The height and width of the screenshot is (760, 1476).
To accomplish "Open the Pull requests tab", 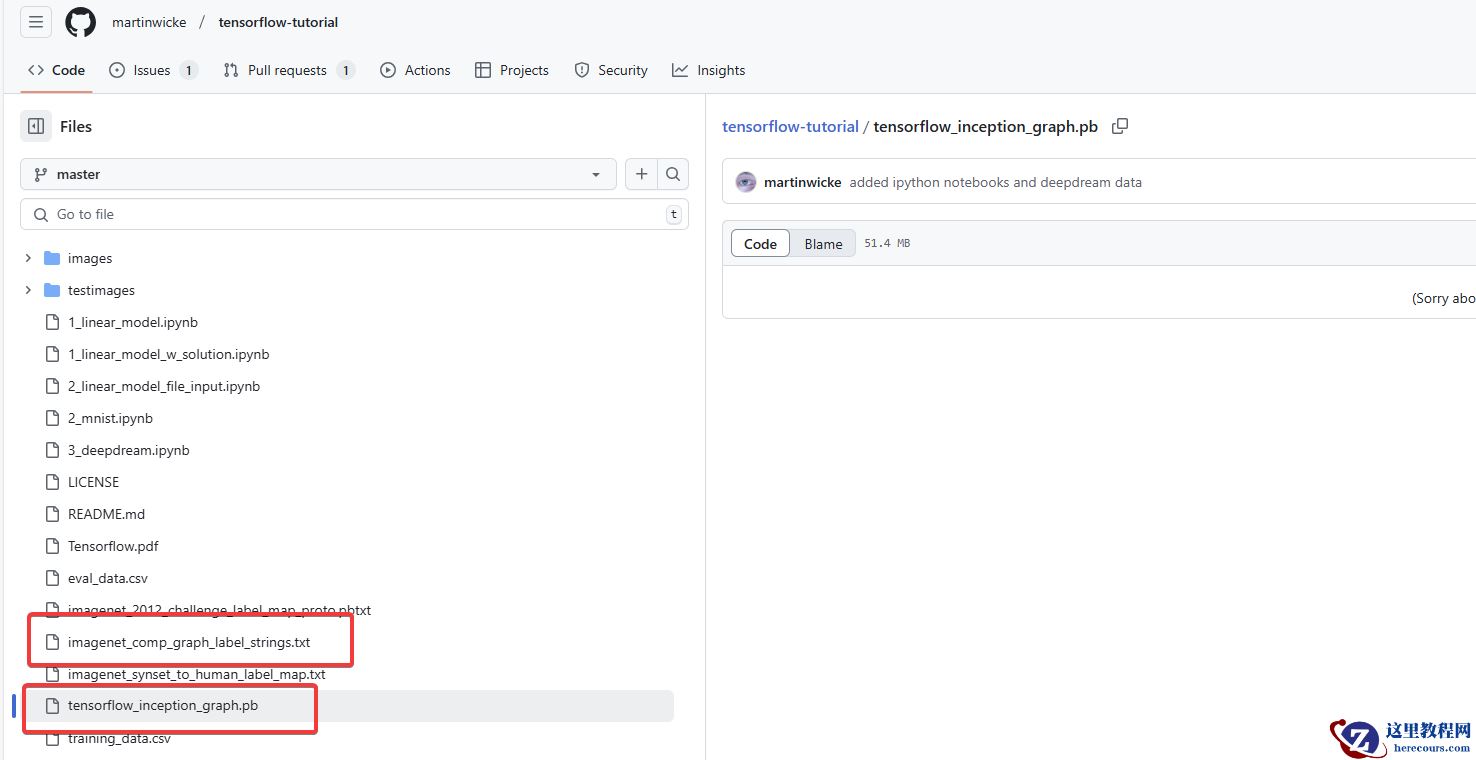I will coord(287,70).
